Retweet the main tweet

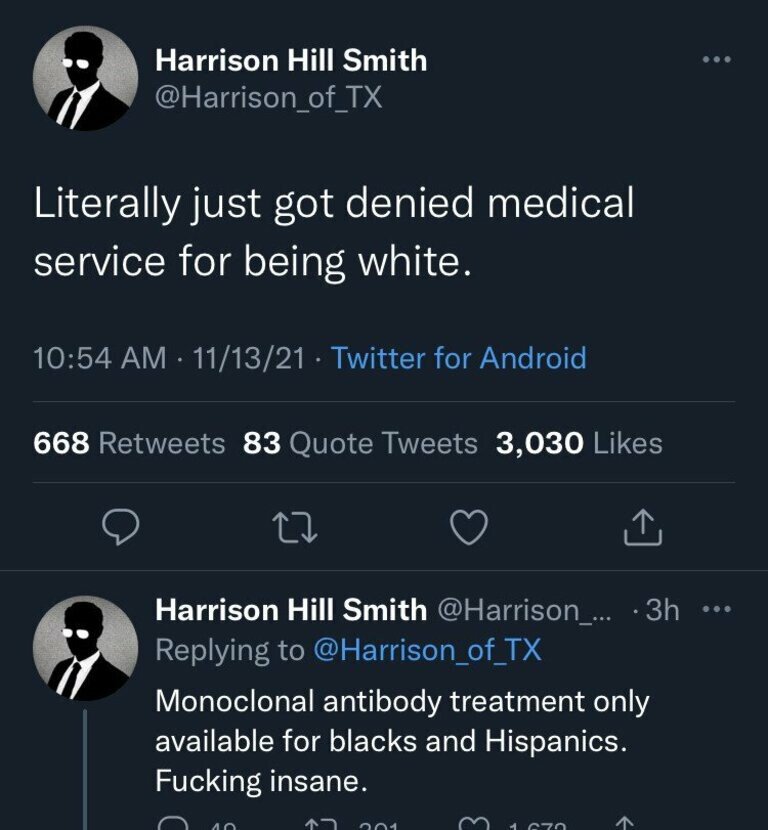point(295,527)
